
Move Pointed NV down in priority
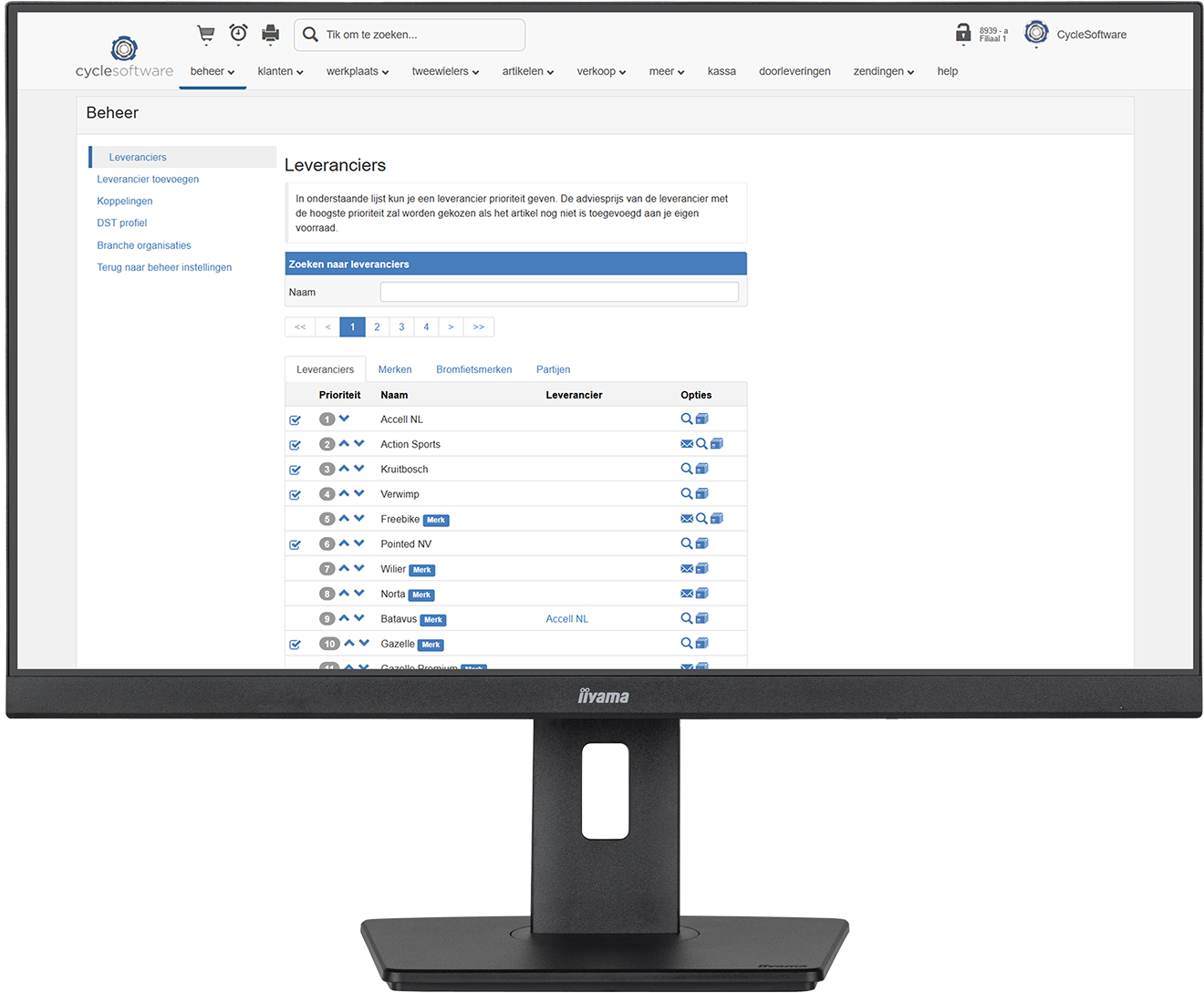pos(359,543)
